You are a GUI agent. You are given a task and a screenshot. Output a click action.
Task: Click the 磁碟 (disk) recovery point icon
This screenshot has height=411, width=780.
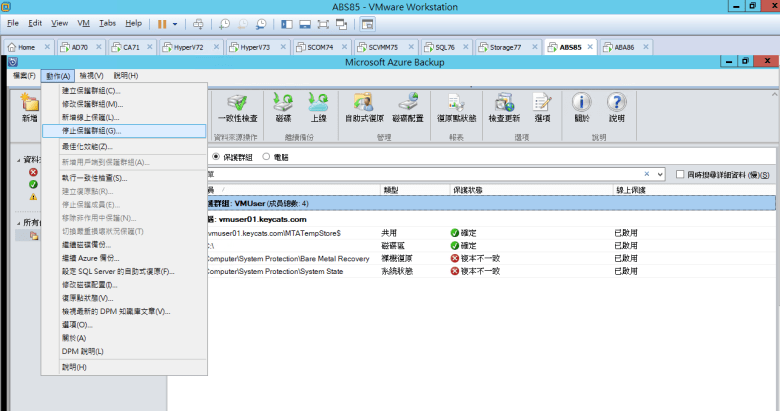click(x=283, y=107)
